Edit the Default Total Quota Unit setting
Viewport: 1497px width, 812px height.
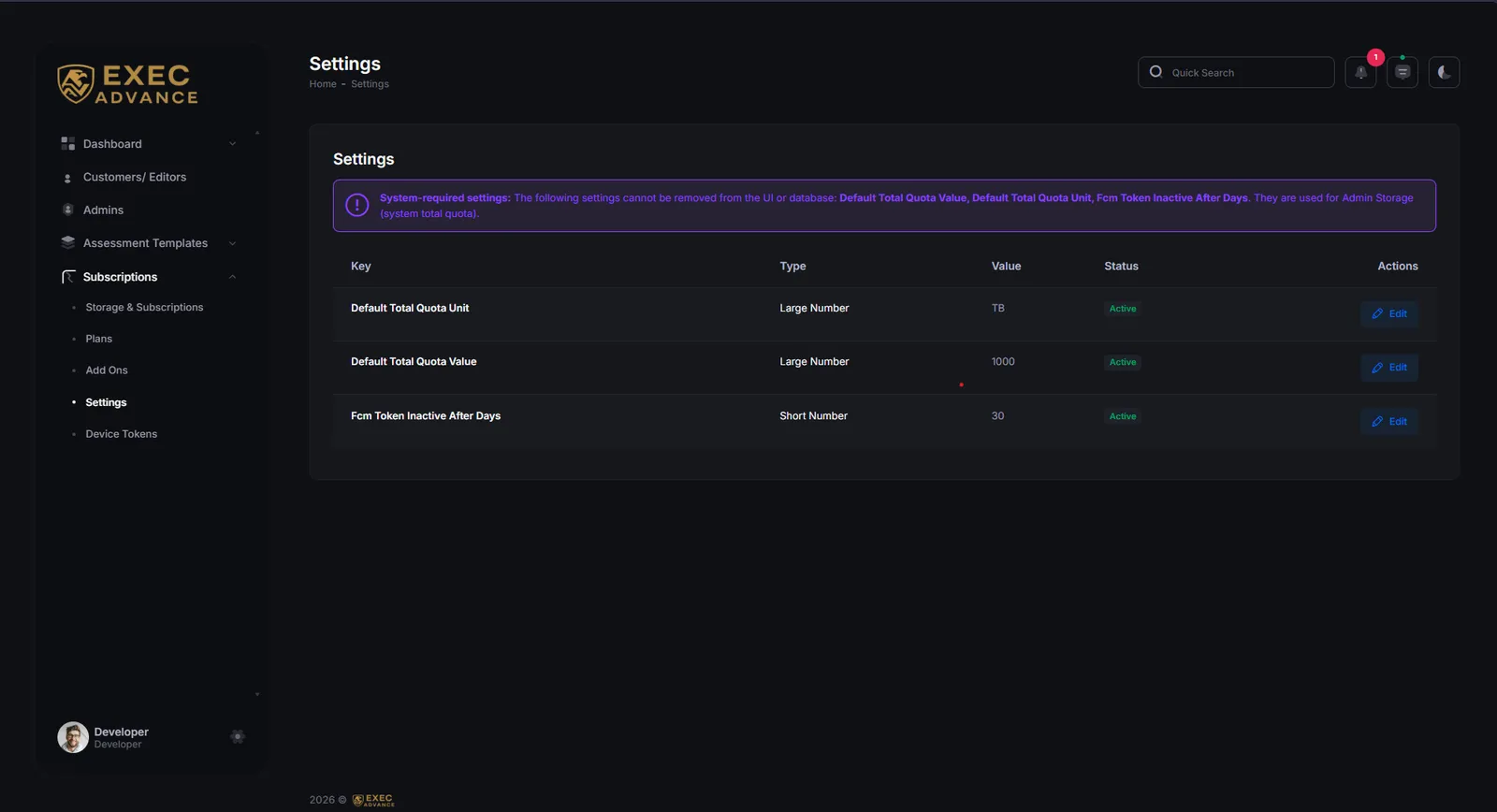pos(1389,314)
